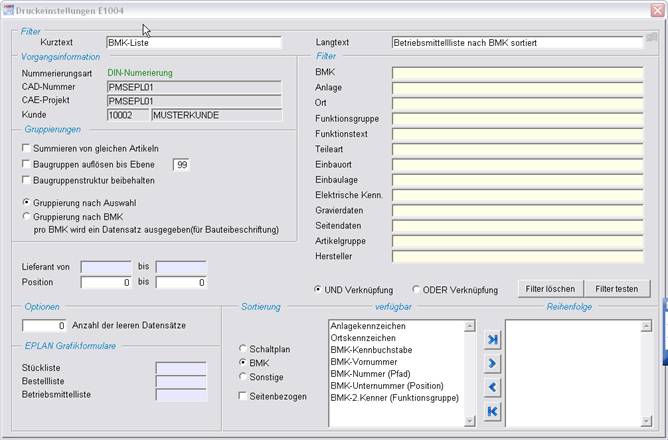This screenshot has width=668, height=440.
Task: Select BMK-Nummer (Pfad) in available list
Action: click(376, 373)
